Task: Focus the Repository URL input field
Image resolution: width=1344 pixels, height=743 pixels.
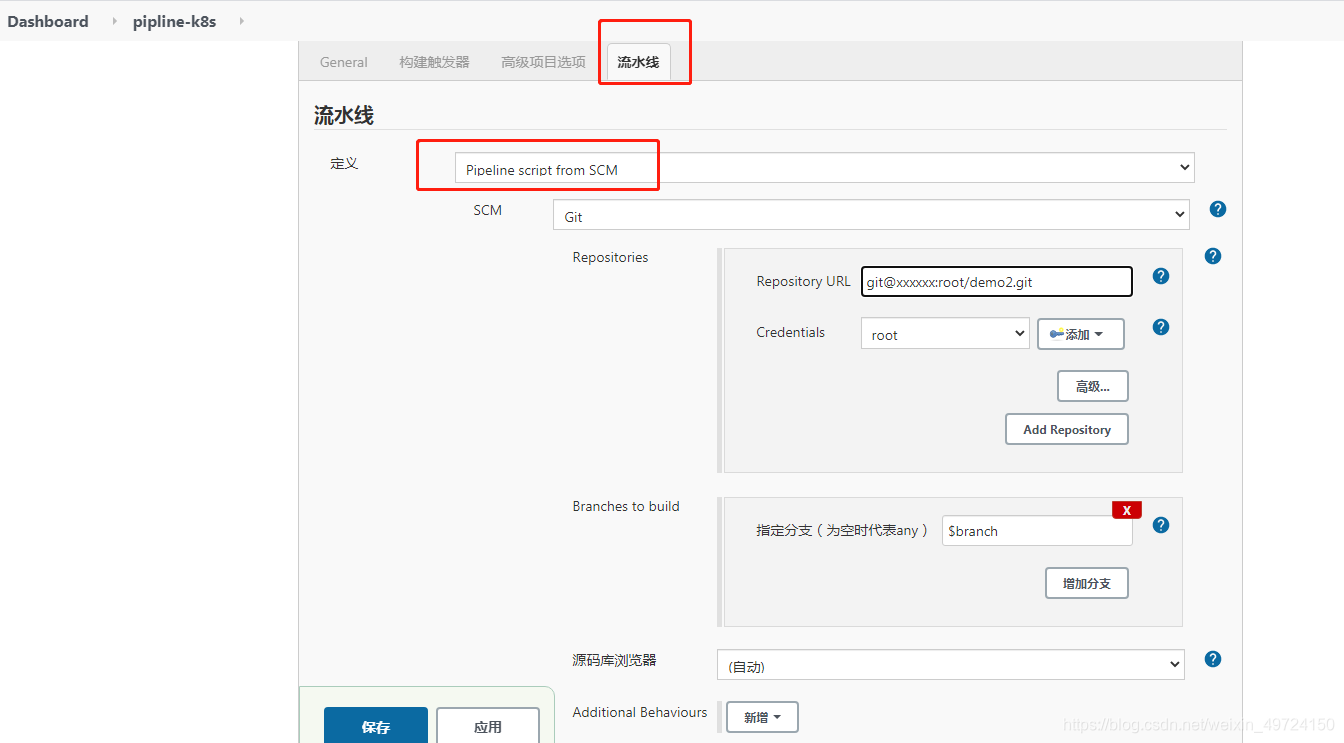Action: coord(997,282)
